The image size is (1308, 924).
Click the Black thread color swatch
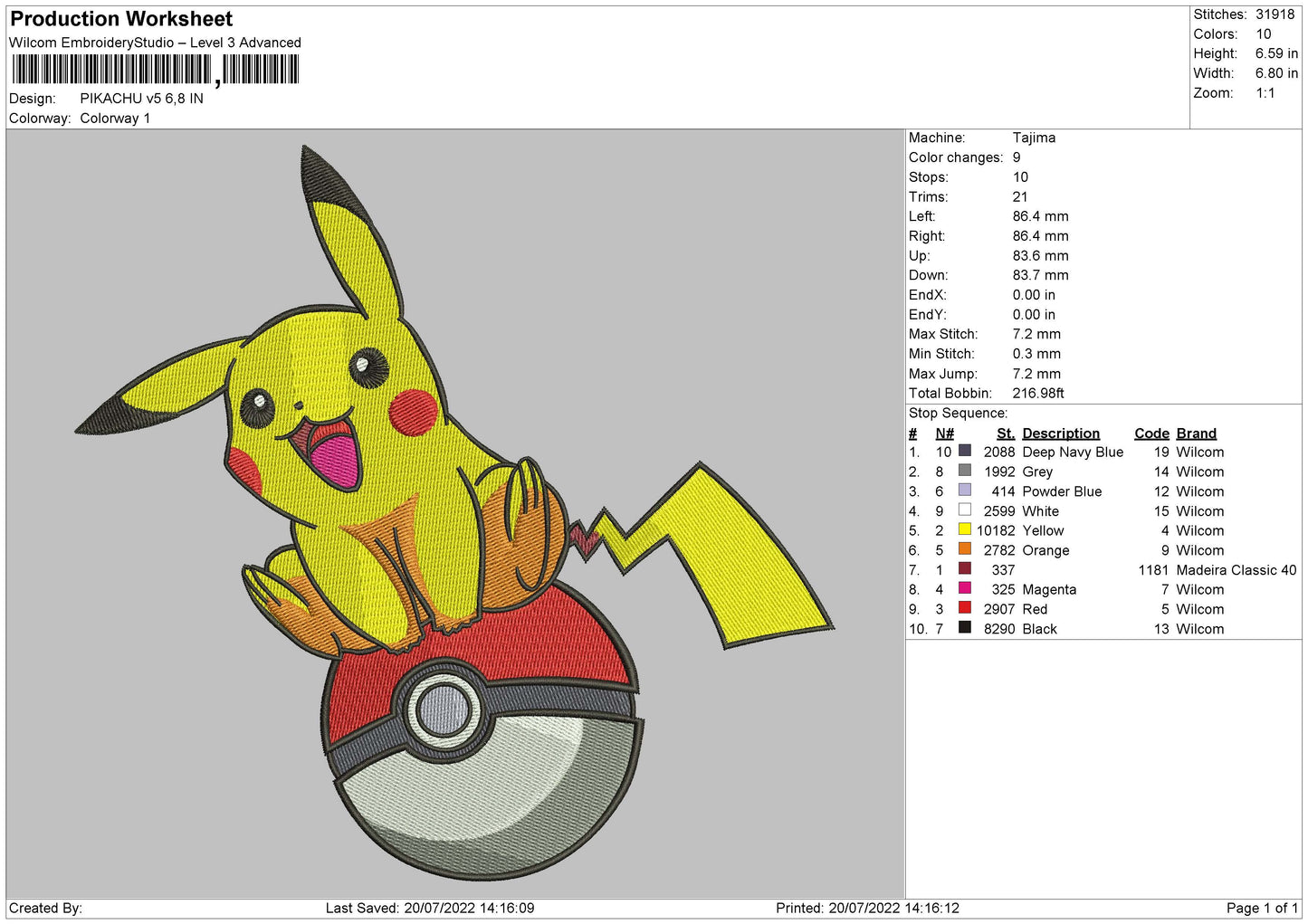(x=965, y=628)
